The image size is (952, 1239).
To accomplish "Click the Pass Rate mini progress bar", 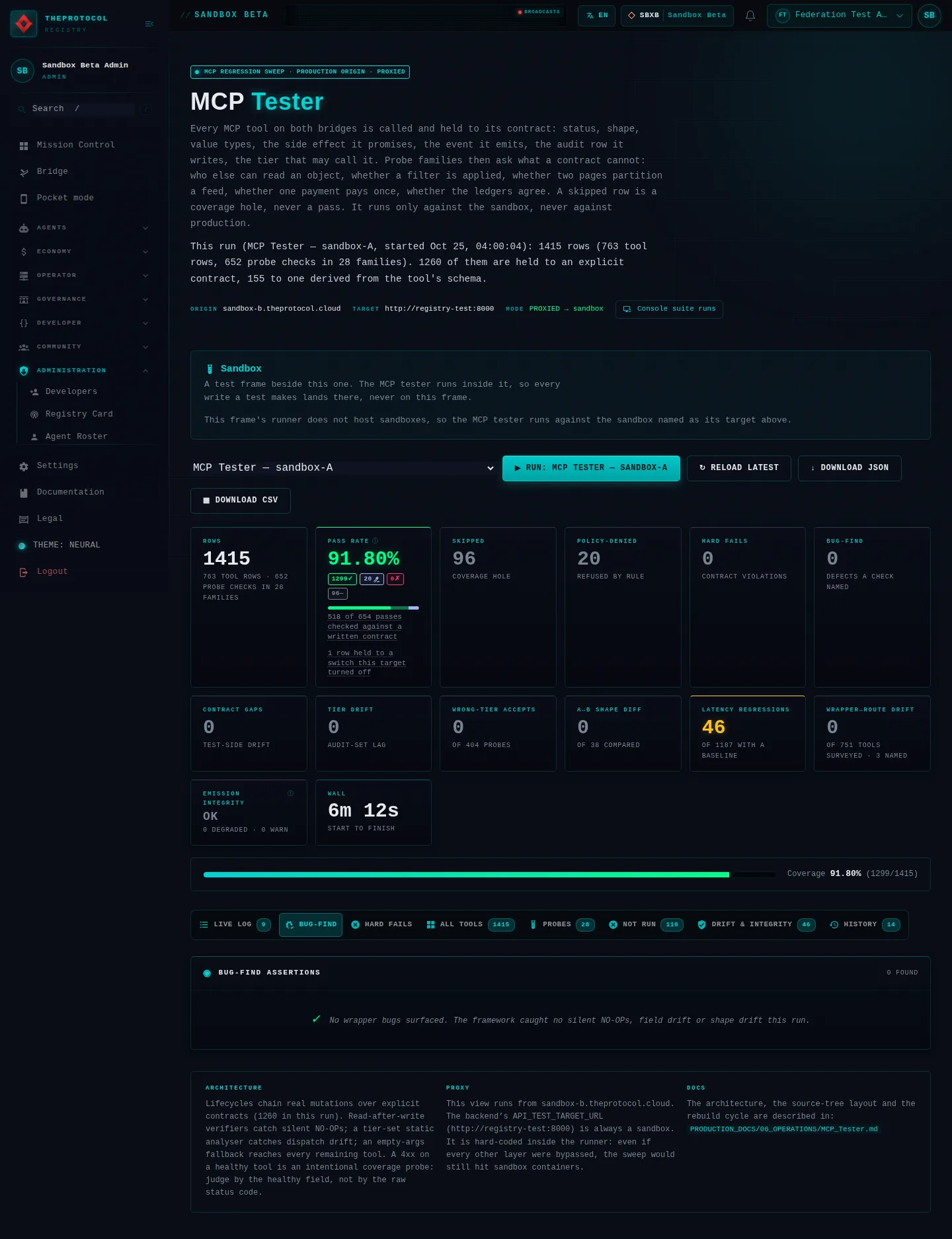I will pos(373,608).
